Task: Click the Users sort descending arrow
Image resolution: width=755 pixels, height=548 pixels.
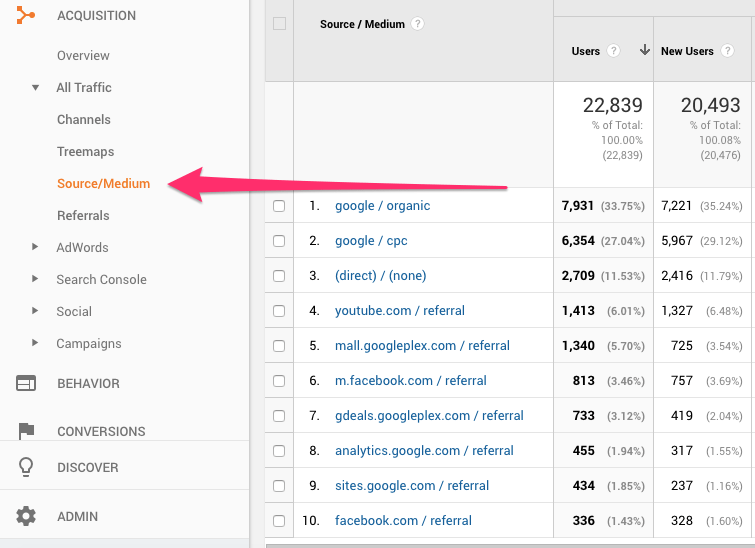Action: coord(645,50)
